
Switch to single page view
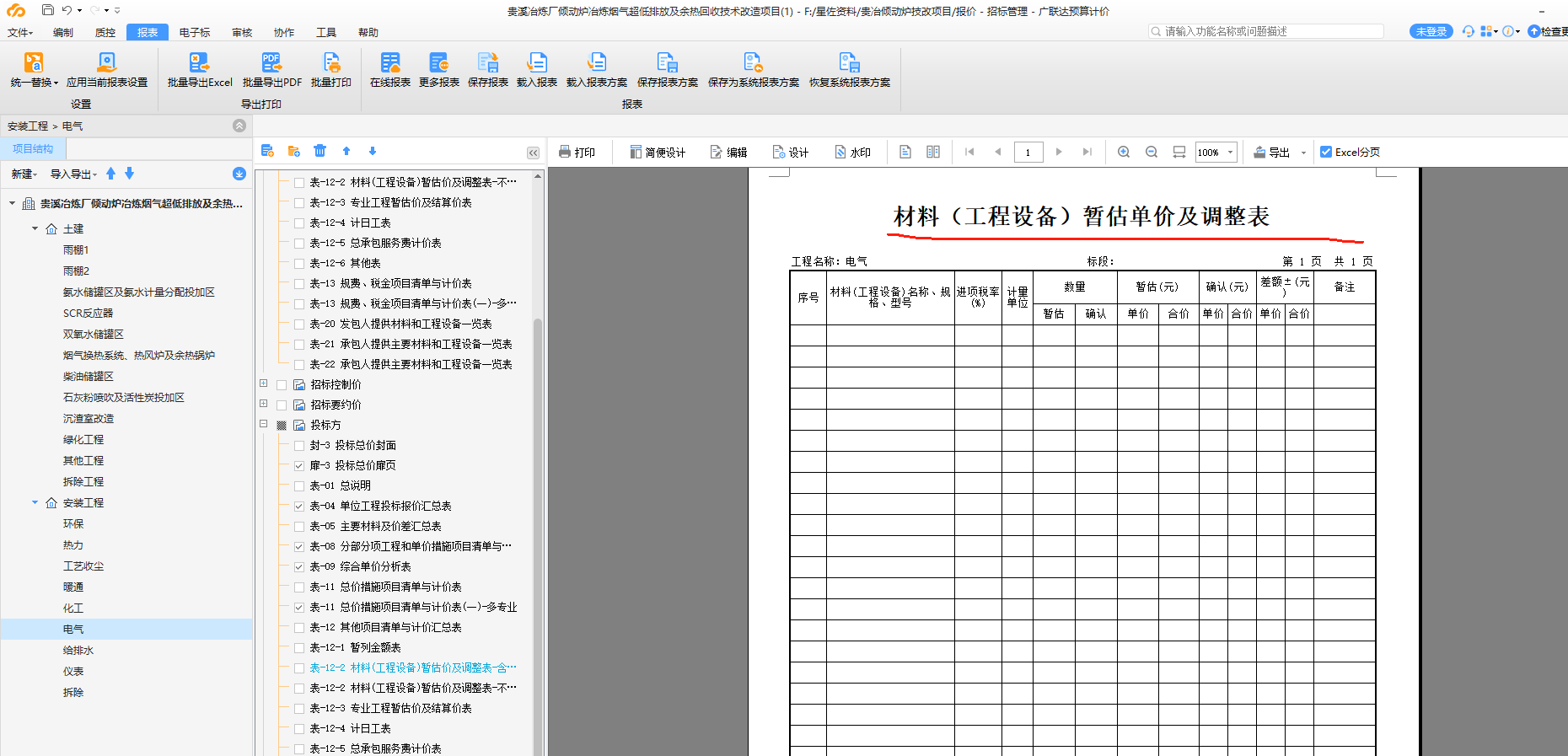[x=905, y=152]
